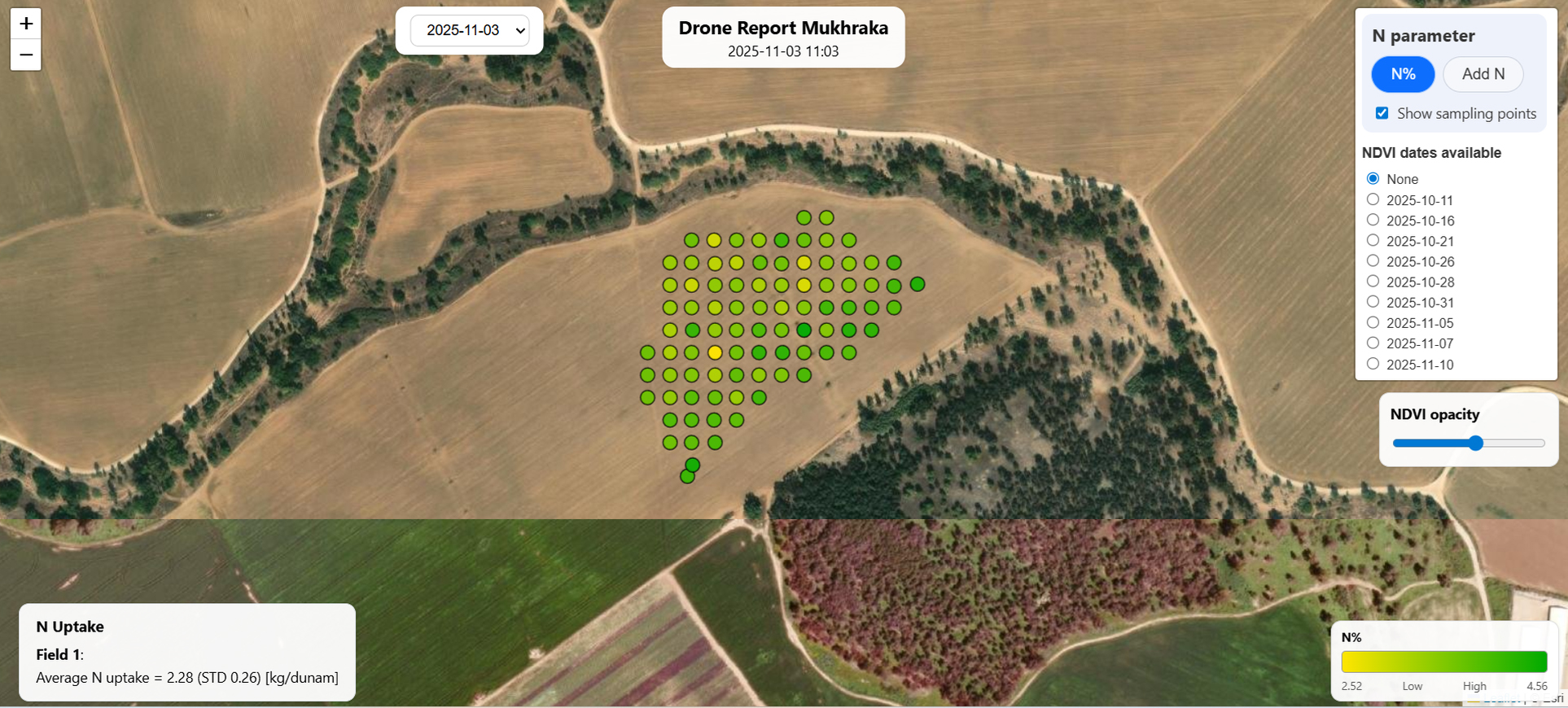Switch to the N% parameter
The width and height of the screenshot is (1568, 708).
[1403, 74]
